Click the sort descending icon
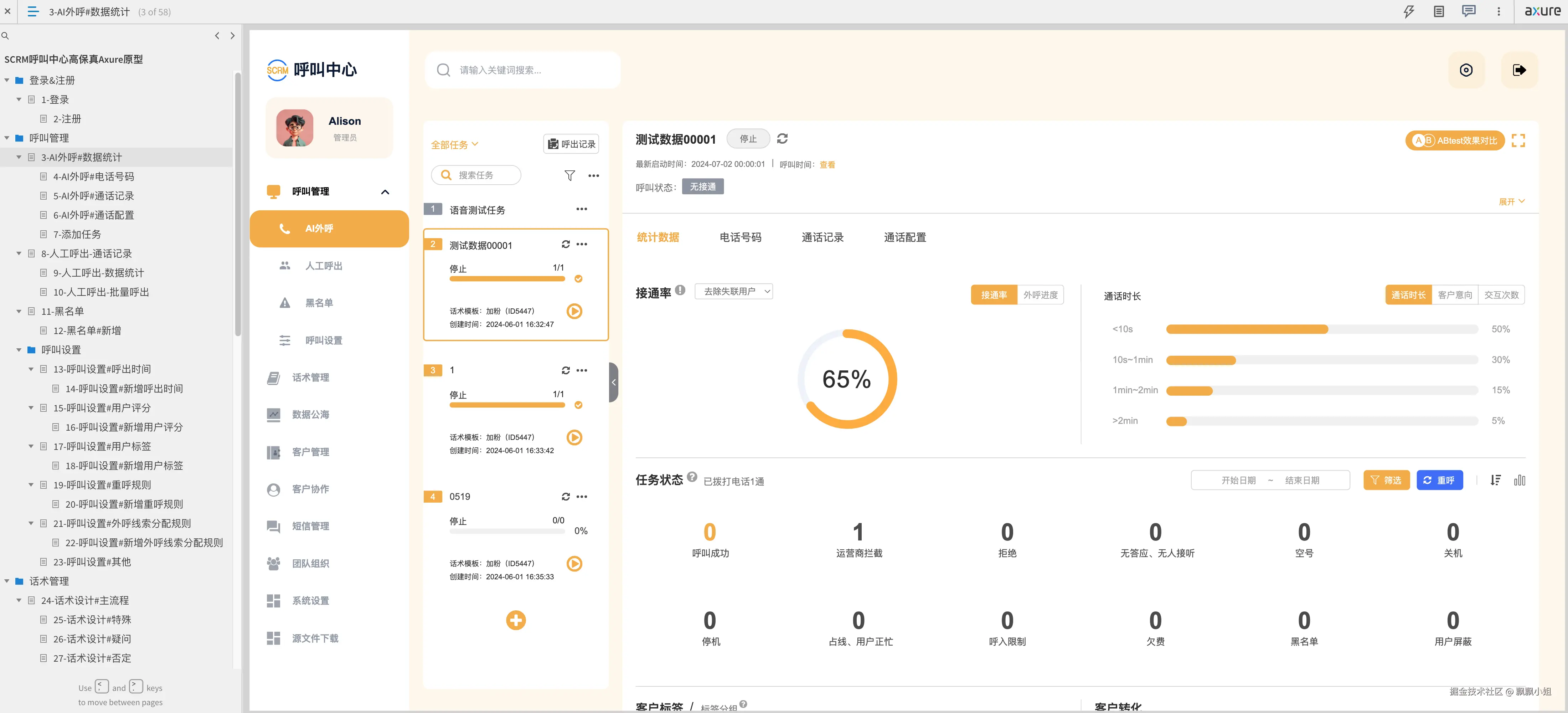The width and height of the screenshot is (1568, 713). coord(1496,480)
